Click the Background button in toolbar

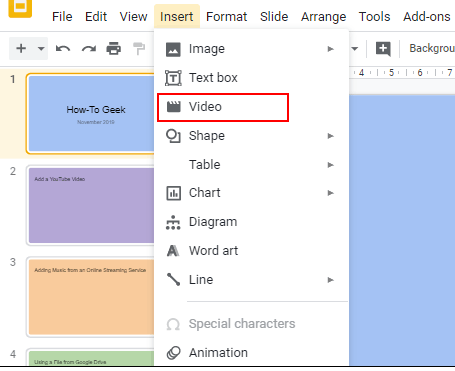[432, 48]
